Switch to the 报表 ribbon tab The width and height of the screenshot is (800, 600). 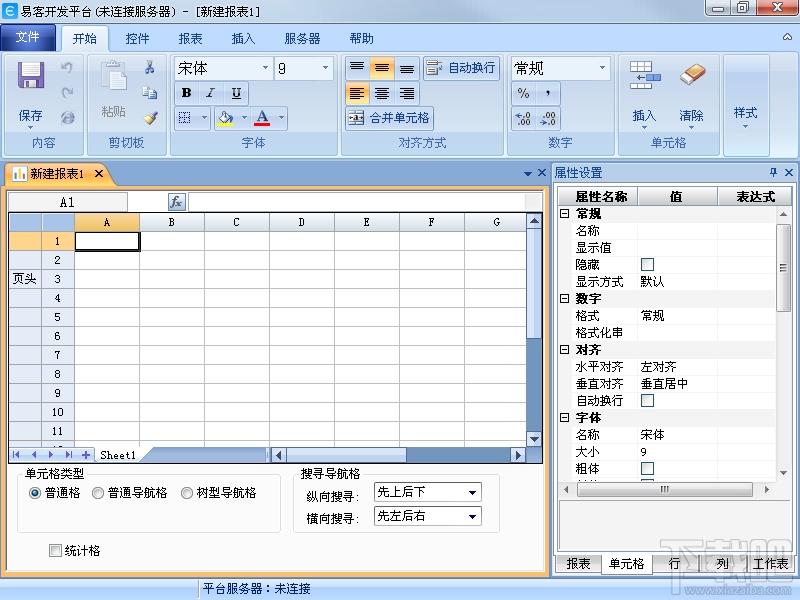click(x=190, y=39)
